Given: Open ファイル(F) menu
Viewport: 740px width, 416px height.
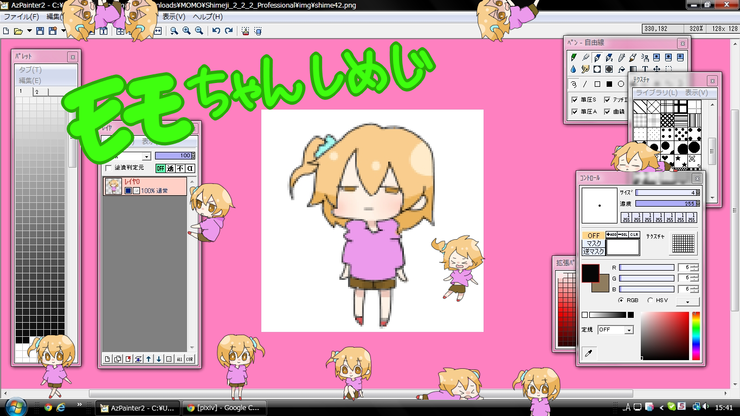Looking at the screenshot, I should (21, 17).
